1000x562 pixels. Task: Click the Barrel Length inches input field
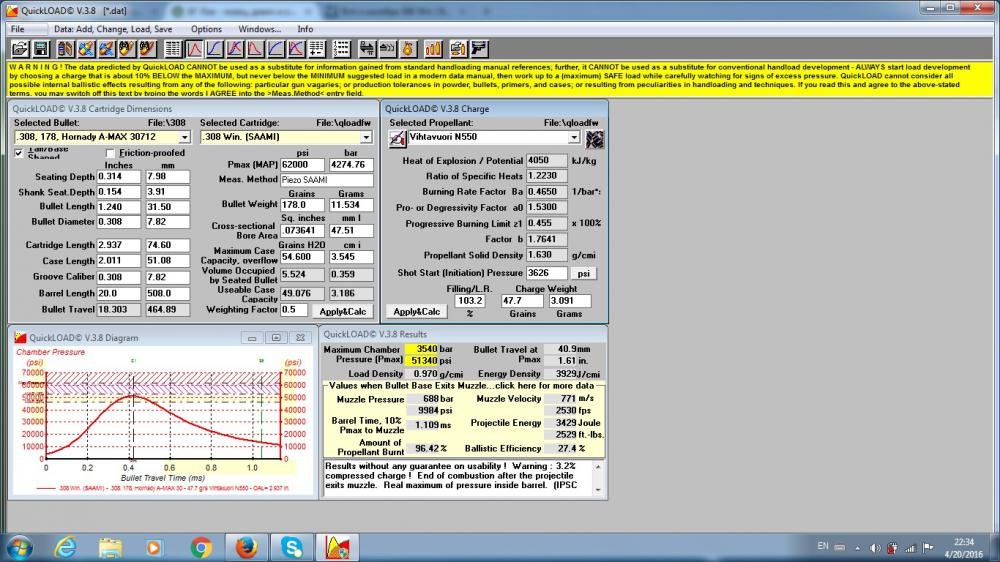pos(119,294)
